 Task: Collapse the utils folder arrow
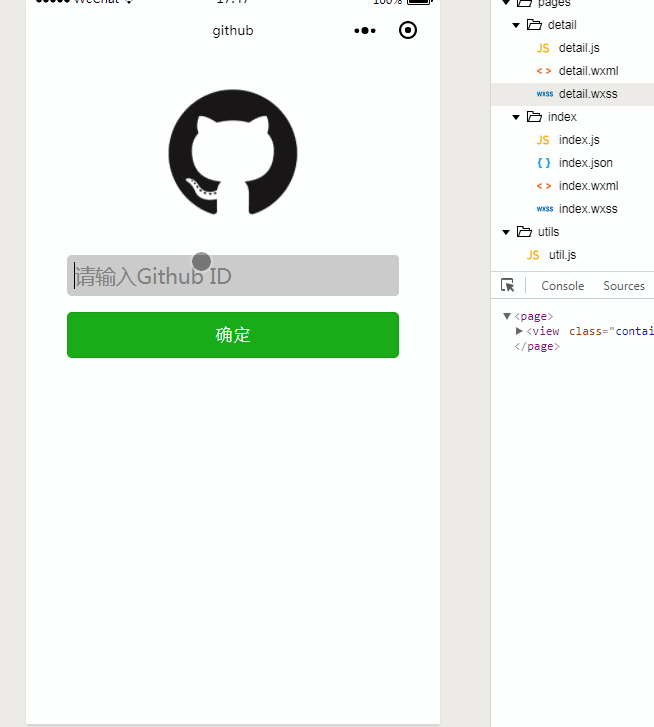(506, 232)
